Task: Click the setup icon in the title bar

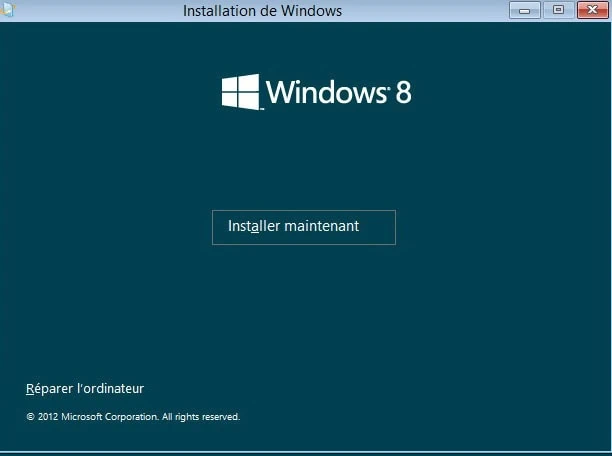Action: [x=7, y=11]
